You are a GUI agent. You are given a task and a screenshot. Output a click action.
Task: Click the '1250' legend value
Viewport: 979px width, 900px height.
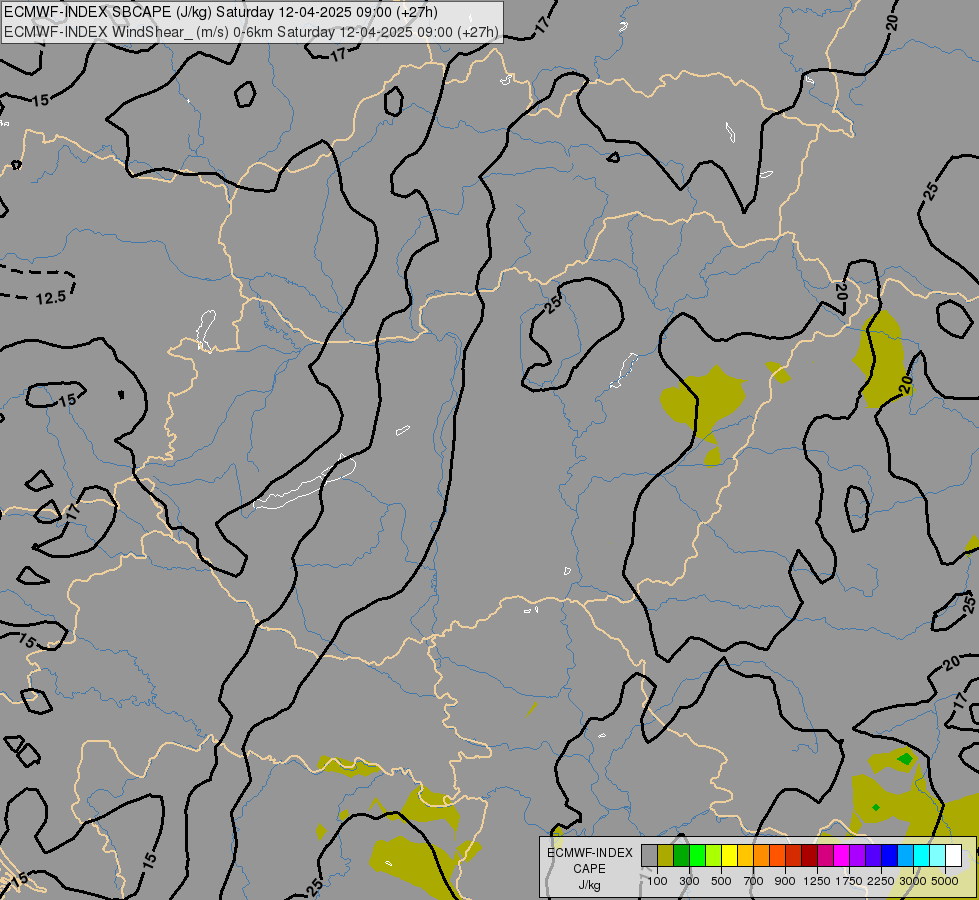click(x=817, y=881)
